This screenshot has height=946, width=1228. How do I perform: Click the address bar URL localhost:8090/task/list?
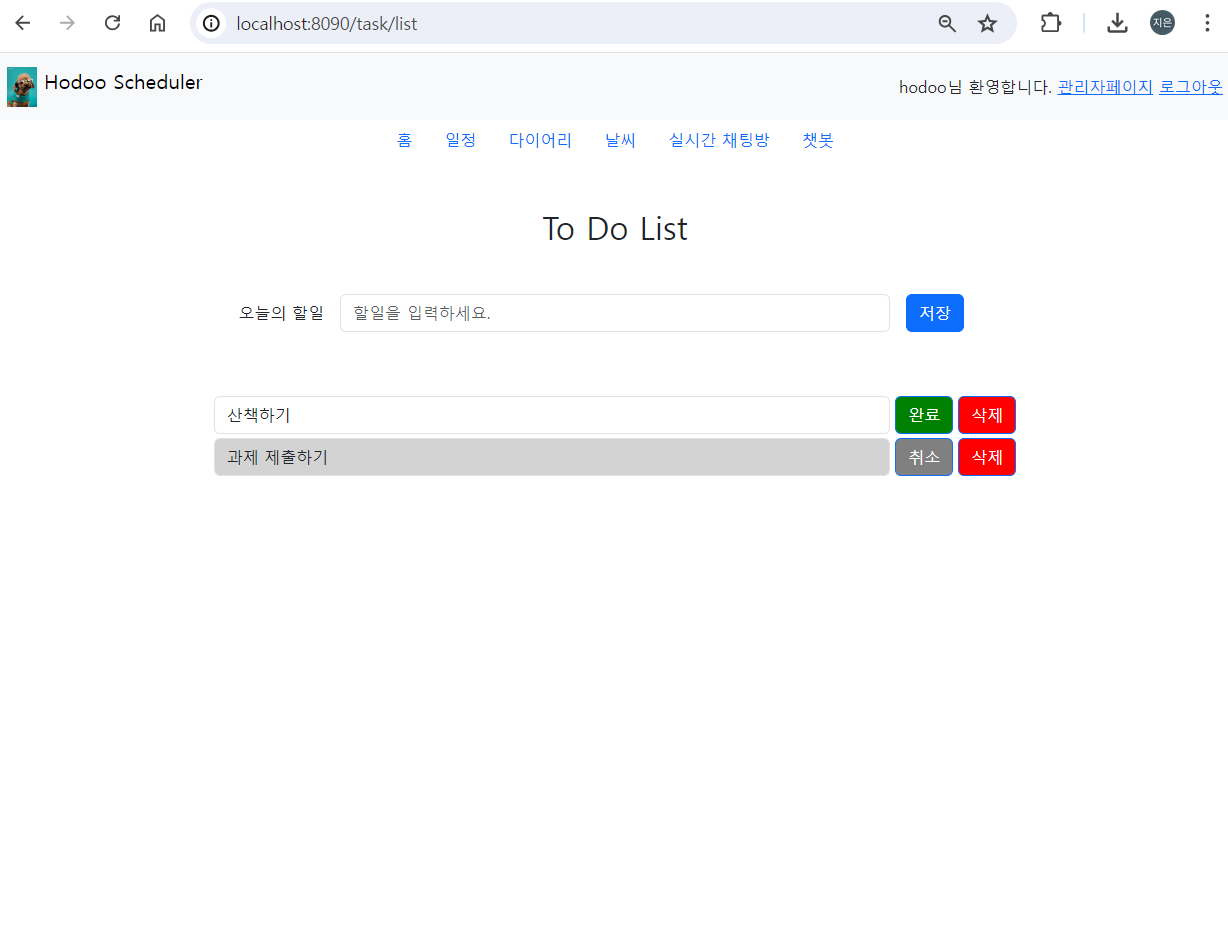pyautogui.click(x=327, y=24)
